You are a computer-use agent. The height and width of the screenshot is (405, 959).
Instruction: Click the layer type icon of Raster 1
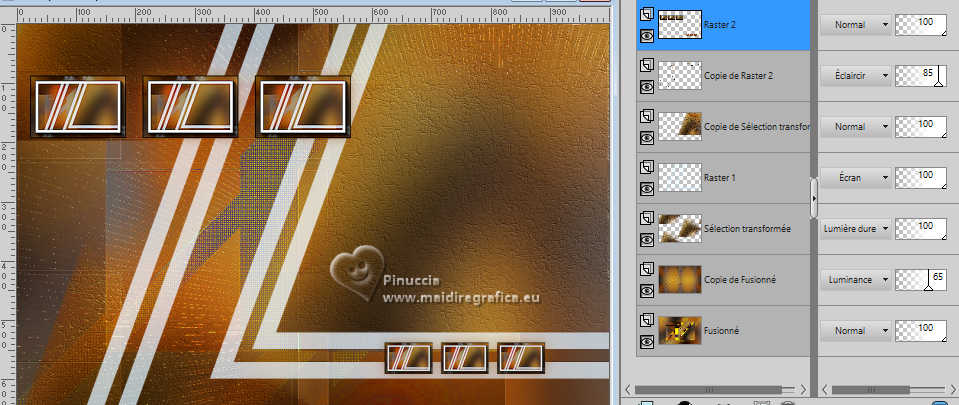[x=646, y=166]
